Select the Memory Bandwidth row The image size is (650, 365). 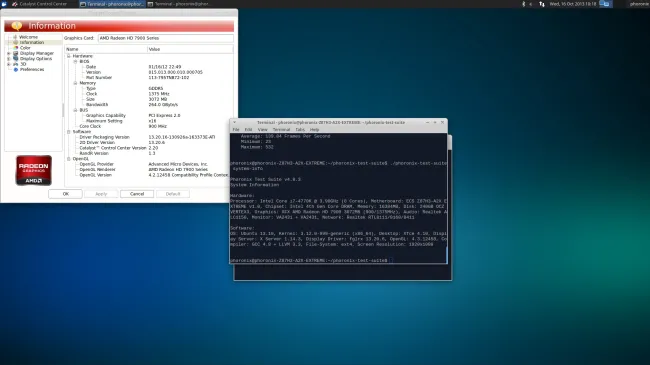149,105
